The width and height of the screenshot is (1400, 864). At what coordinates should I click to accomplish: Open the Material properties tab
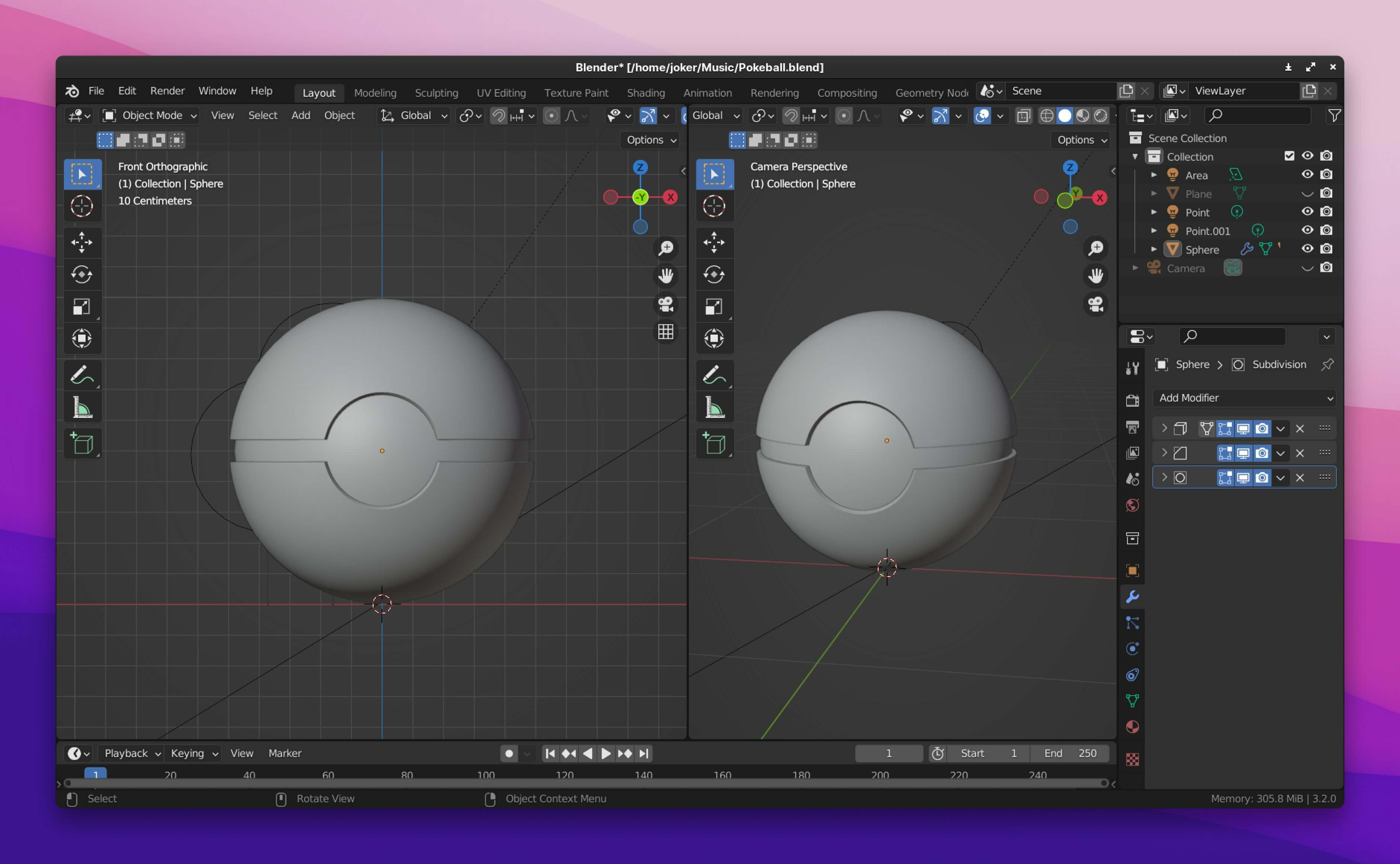point(1132,727)
